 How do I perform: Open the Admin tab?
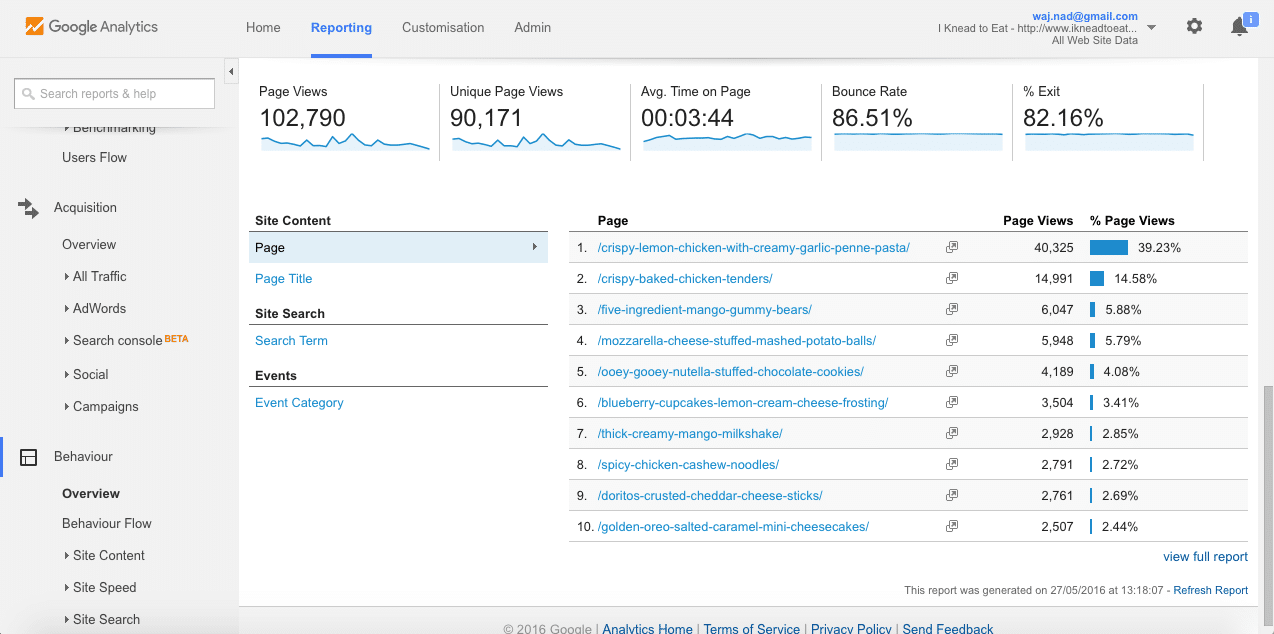pos(532,27)
